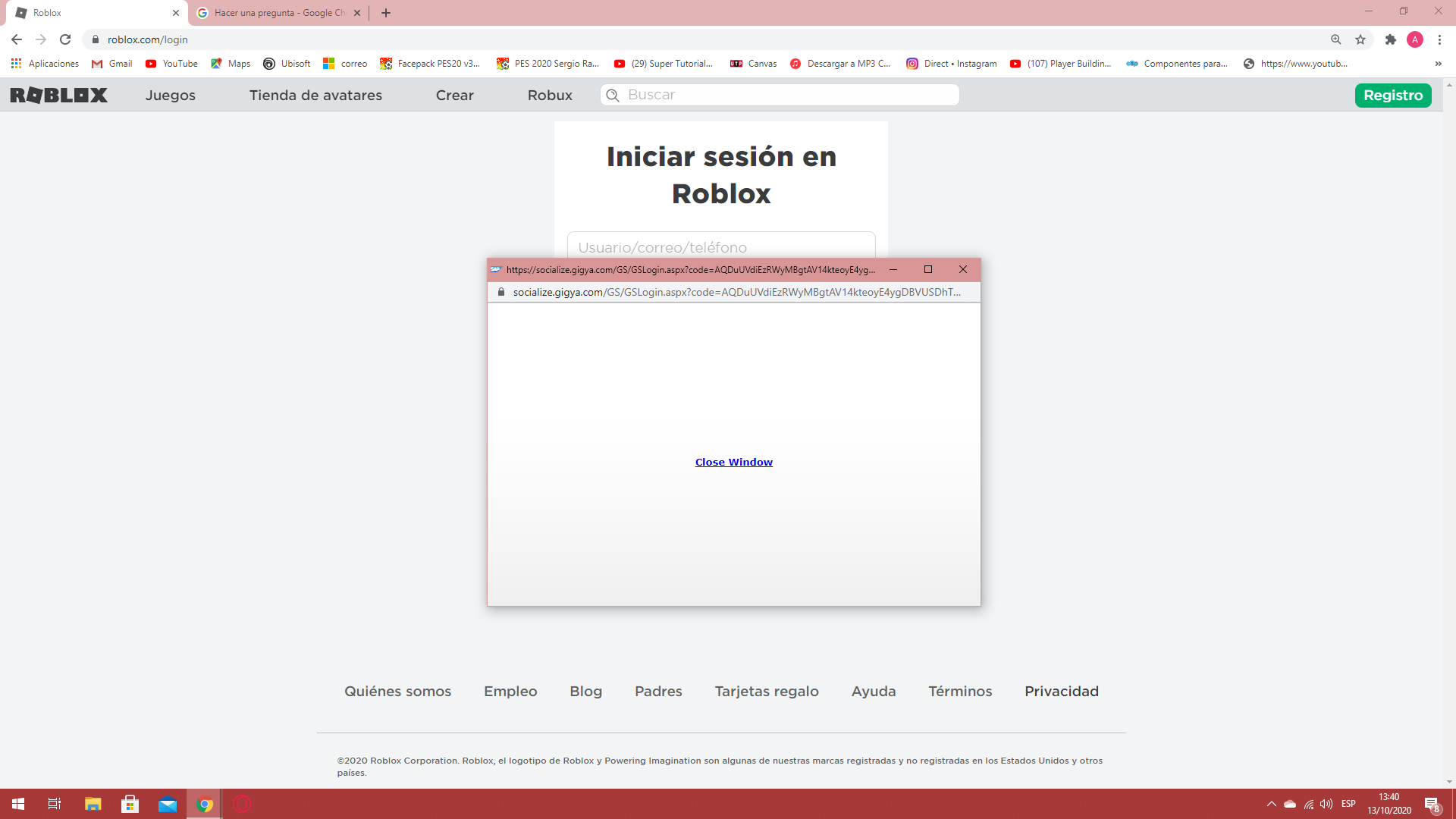
Task: Open the Chrome extensions puzzle icon
Action: 1391,39
